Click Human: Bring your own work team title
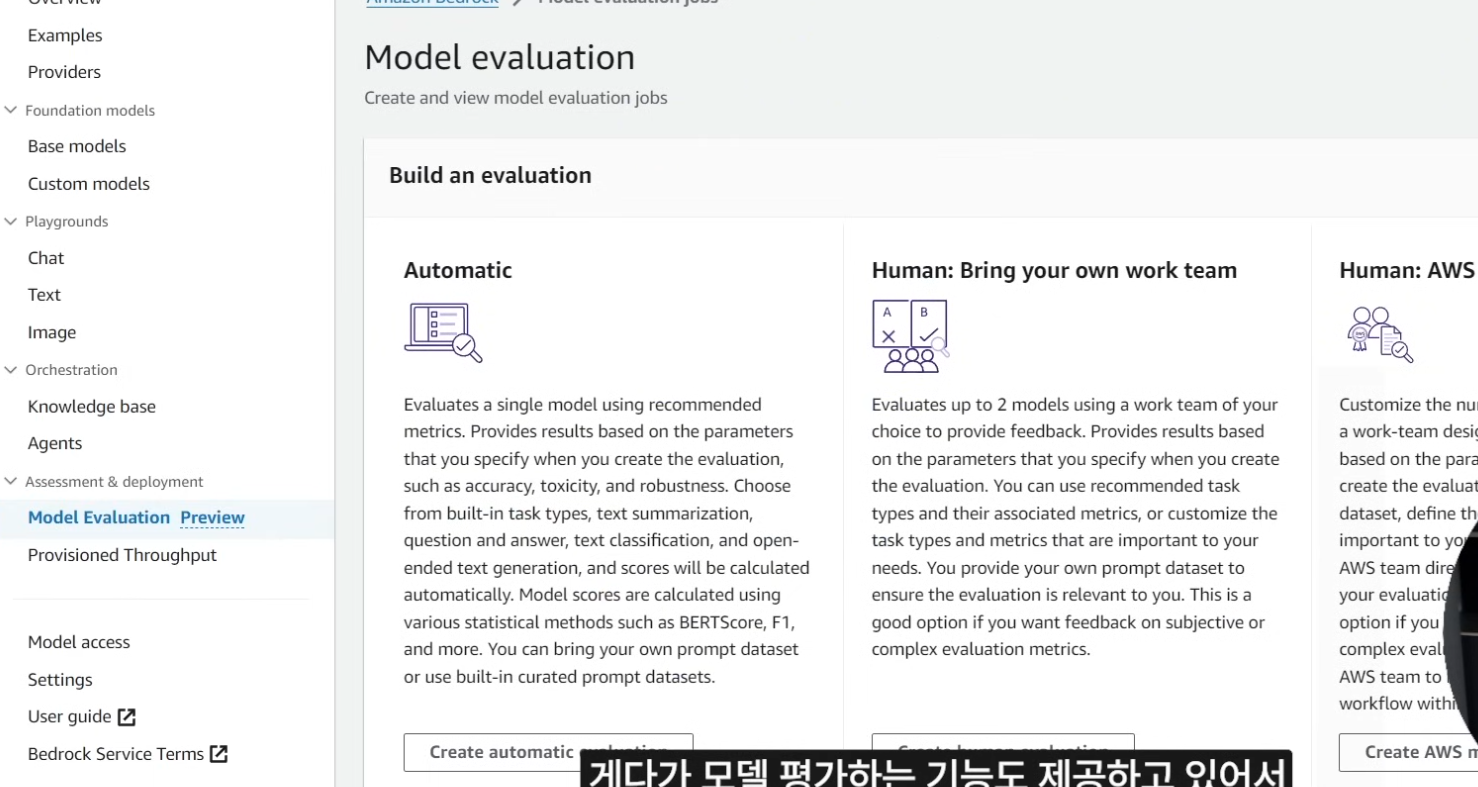This screenshot has height=787, width=1478. pyautogui.click(x=1054, y=270)
